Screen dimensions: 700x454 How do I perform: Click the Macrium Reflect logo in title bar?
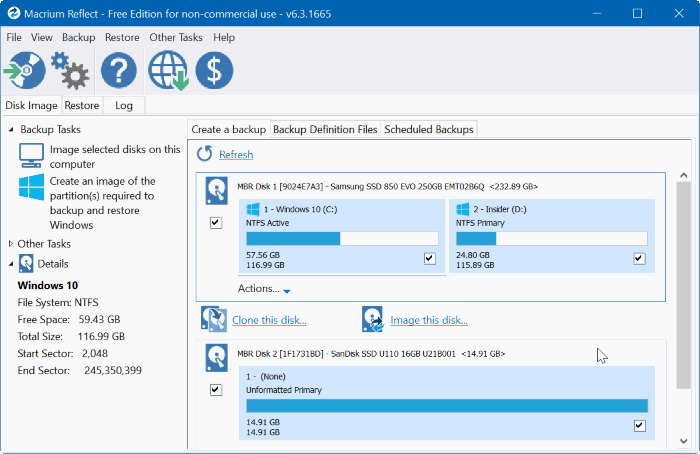pyautogui.click(x=13, y=13)
